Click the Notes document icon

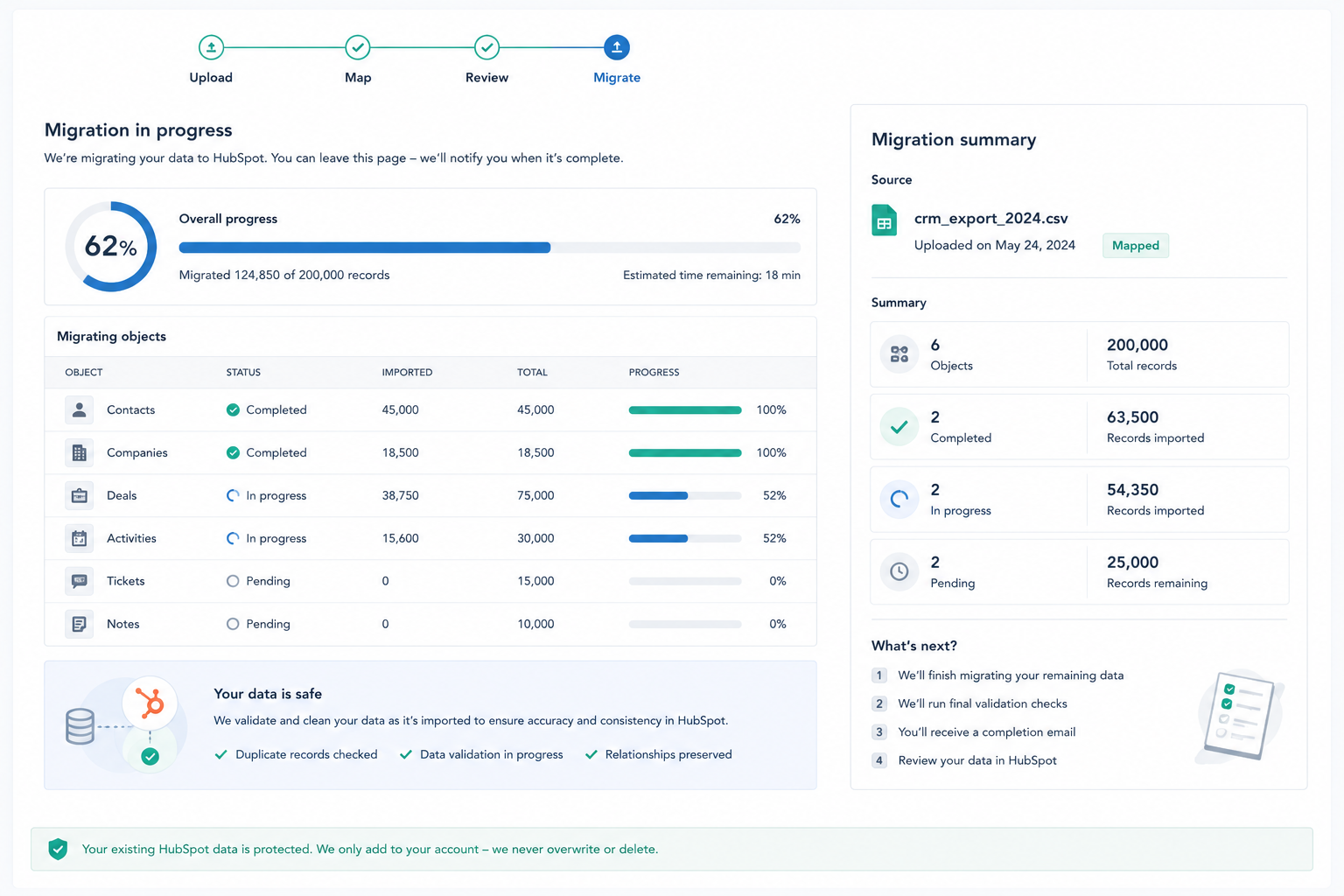click(79, 624)
